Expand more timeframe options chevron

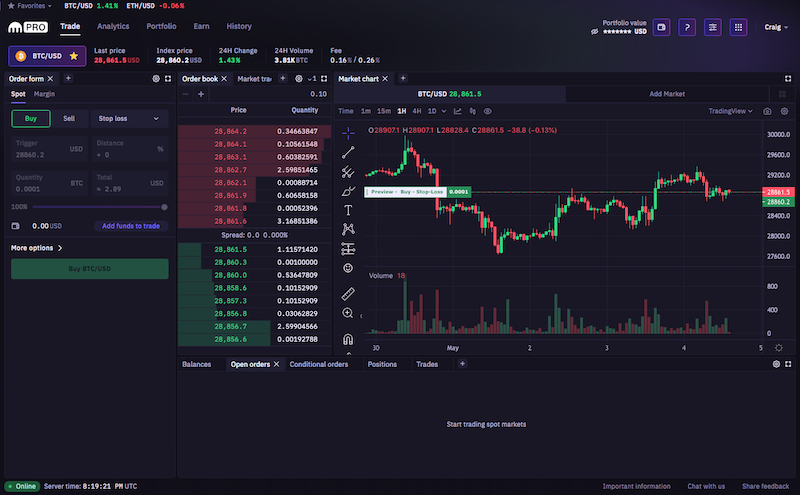click(444, 111)
